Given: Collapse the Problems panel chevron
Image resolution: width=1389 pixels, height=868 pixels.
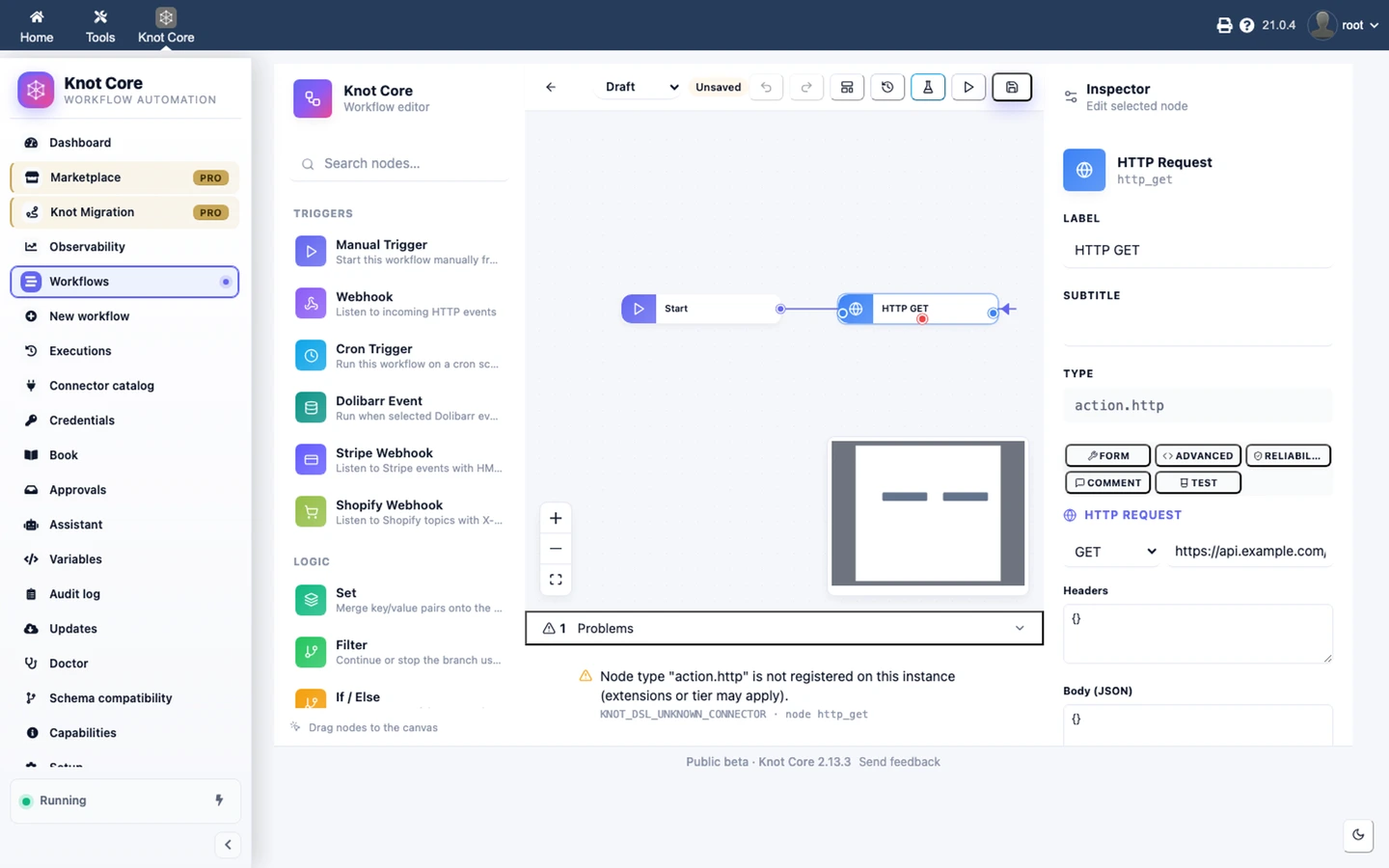Looking at the screenshot, I should point(1020,628).
